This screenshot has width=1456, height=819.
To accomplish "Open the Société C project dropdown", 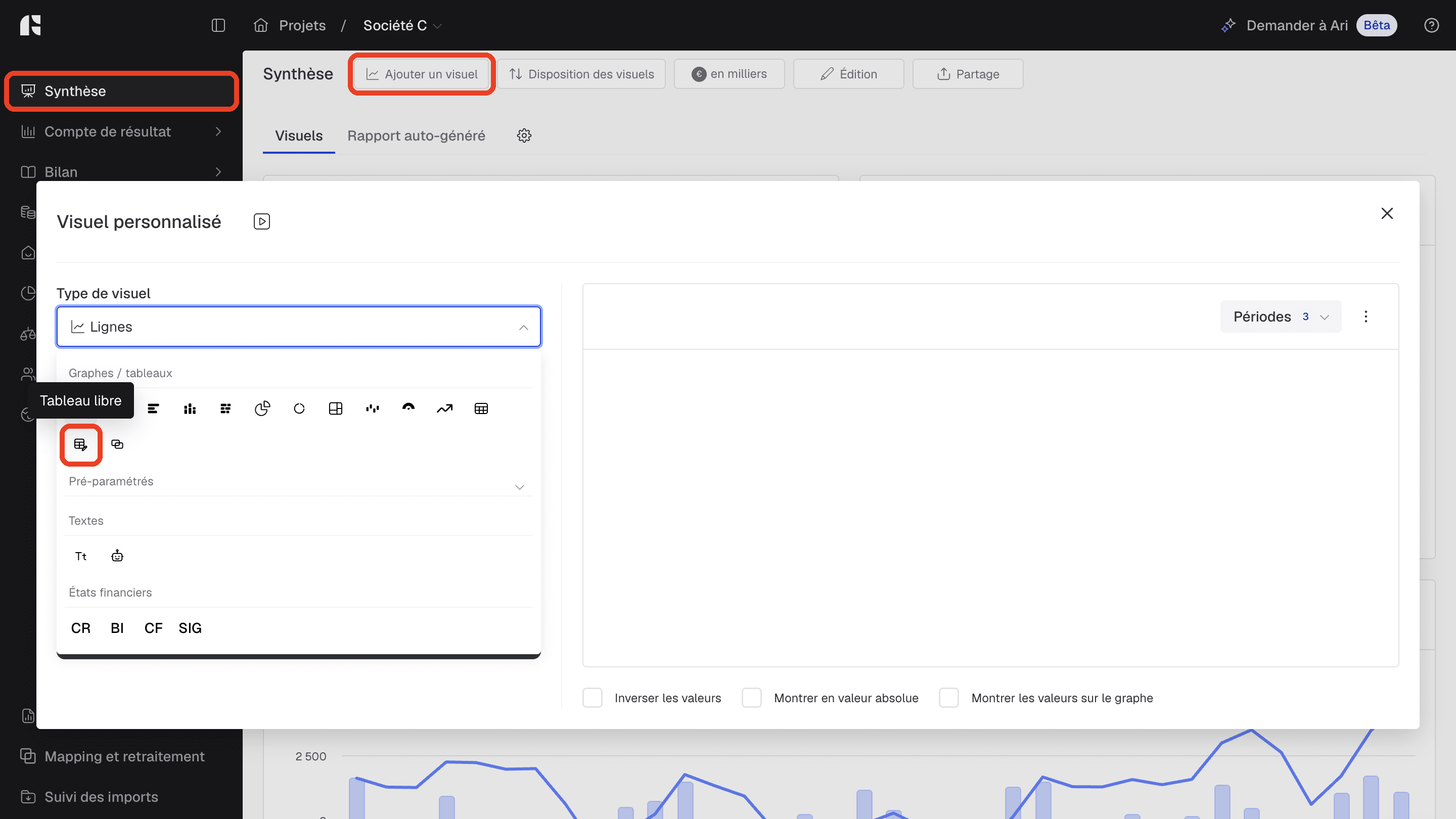I will (x=402, y=25).
